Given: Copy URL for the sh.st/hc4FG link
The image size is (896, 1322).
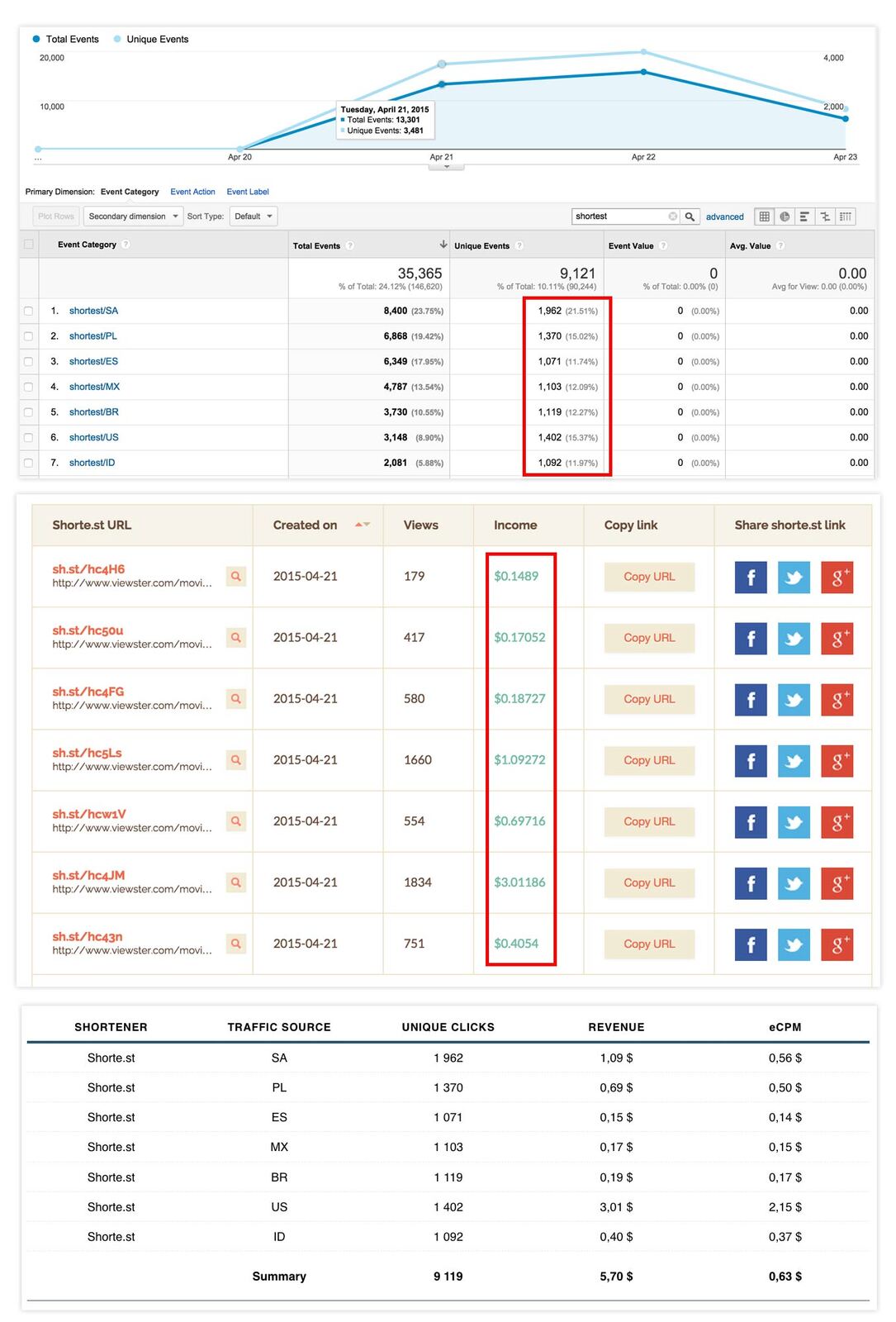Looking at the screenshot, I should coord(649,699).
